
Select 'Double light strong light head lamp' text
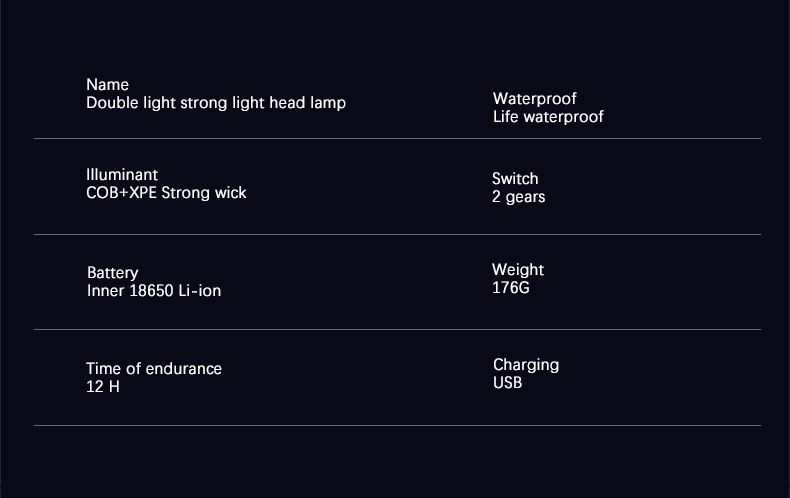click(x=216, y=103)
